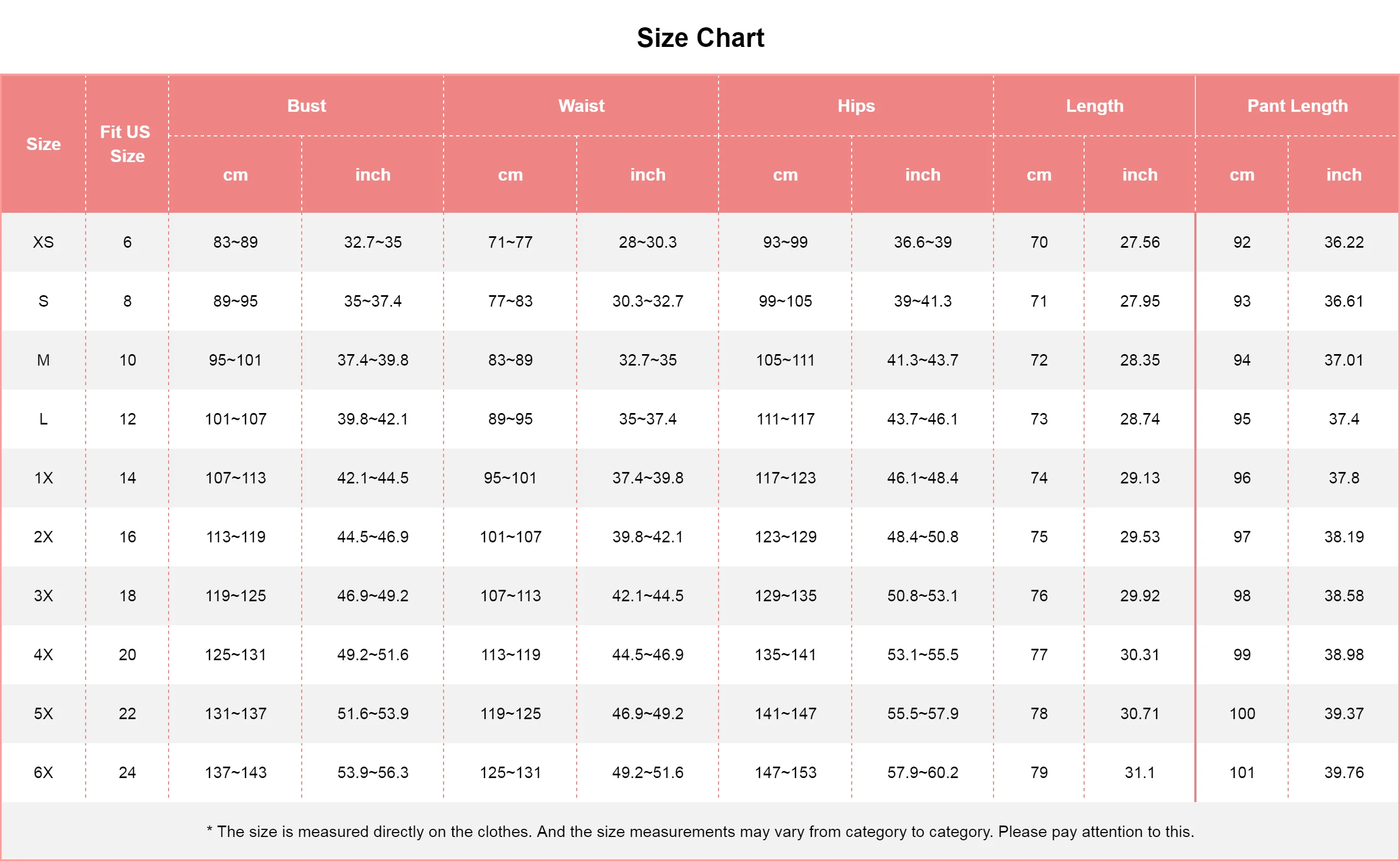Click length inch value "28.35"
The width and height of the screenshot is (1400, 861).
[x=1140, y=361]
